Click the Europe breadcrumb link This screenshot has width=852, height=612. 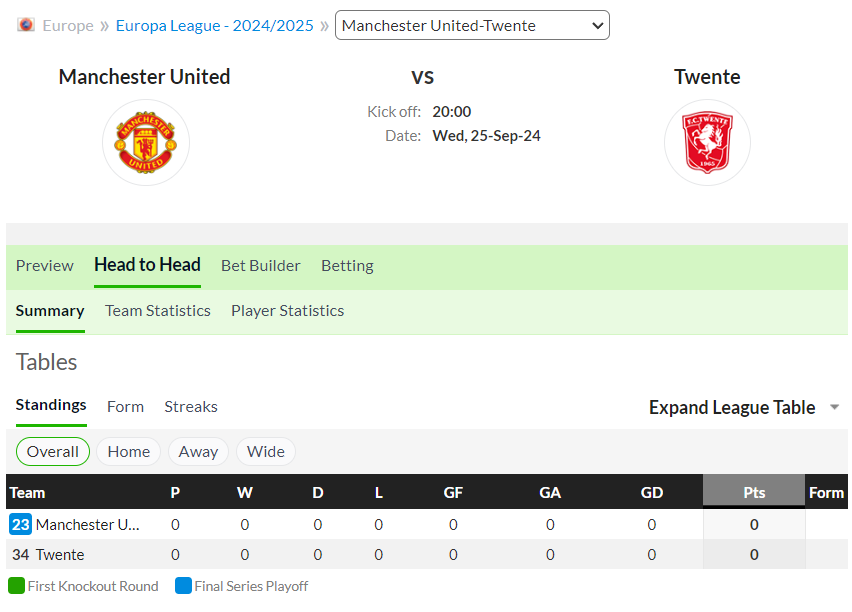point(68,26)
